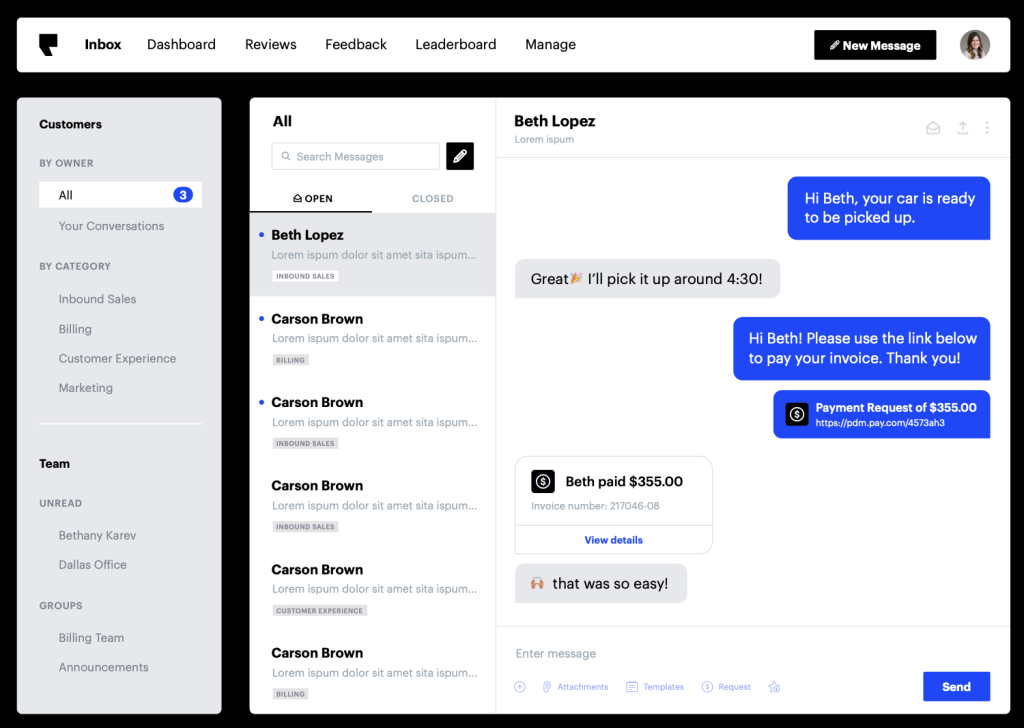Screen dimensions: 1024x728
Task: Open the pdm.pay.com payment link
Action: click(880, 423)
